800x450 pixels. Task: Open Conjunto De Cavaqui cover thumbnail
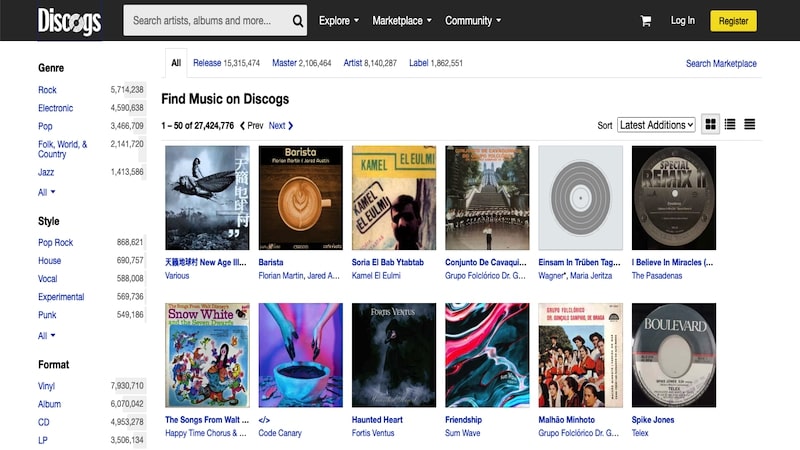click(x=487, y=198)
